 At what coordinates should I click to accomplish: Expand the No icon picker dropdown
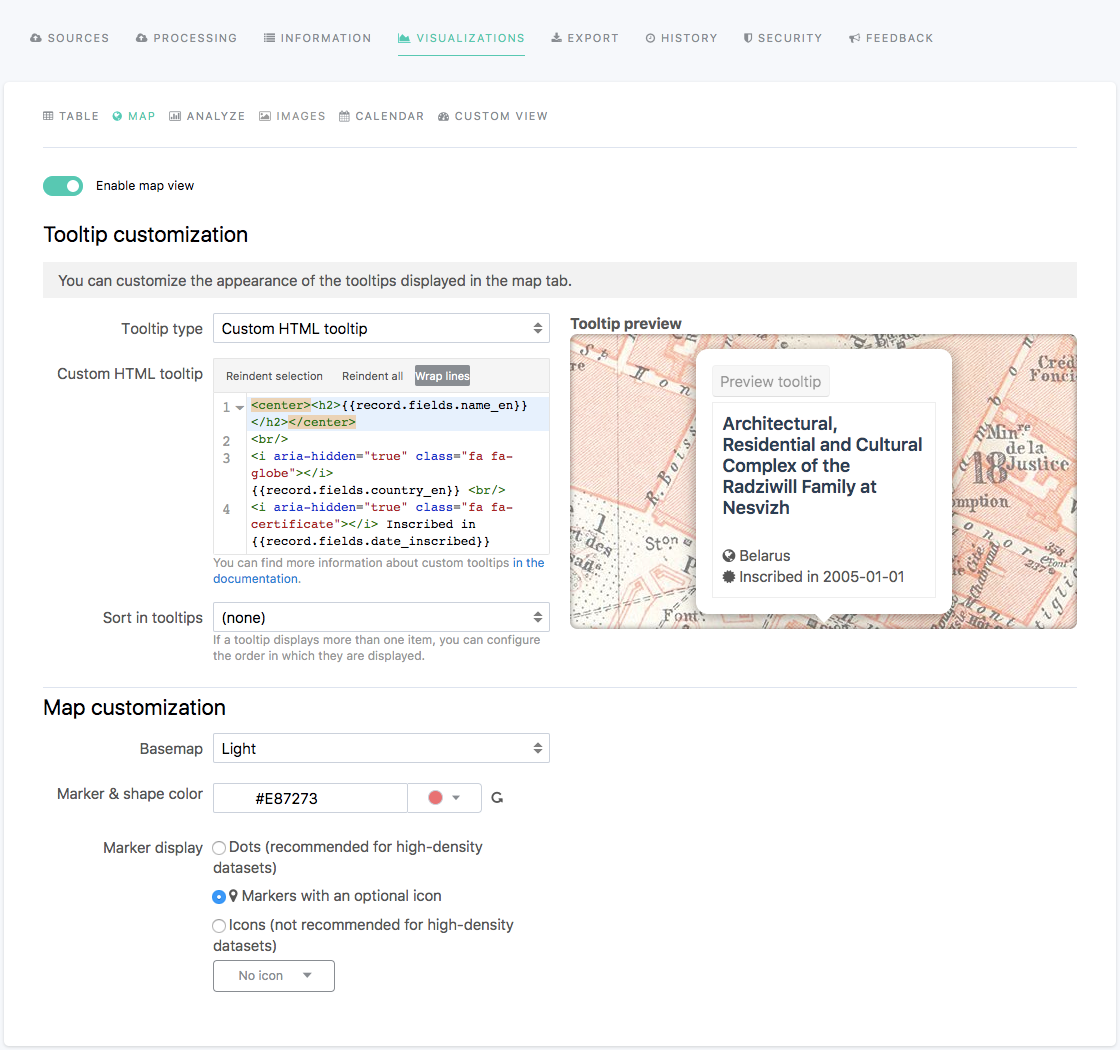tap(274, 976)
